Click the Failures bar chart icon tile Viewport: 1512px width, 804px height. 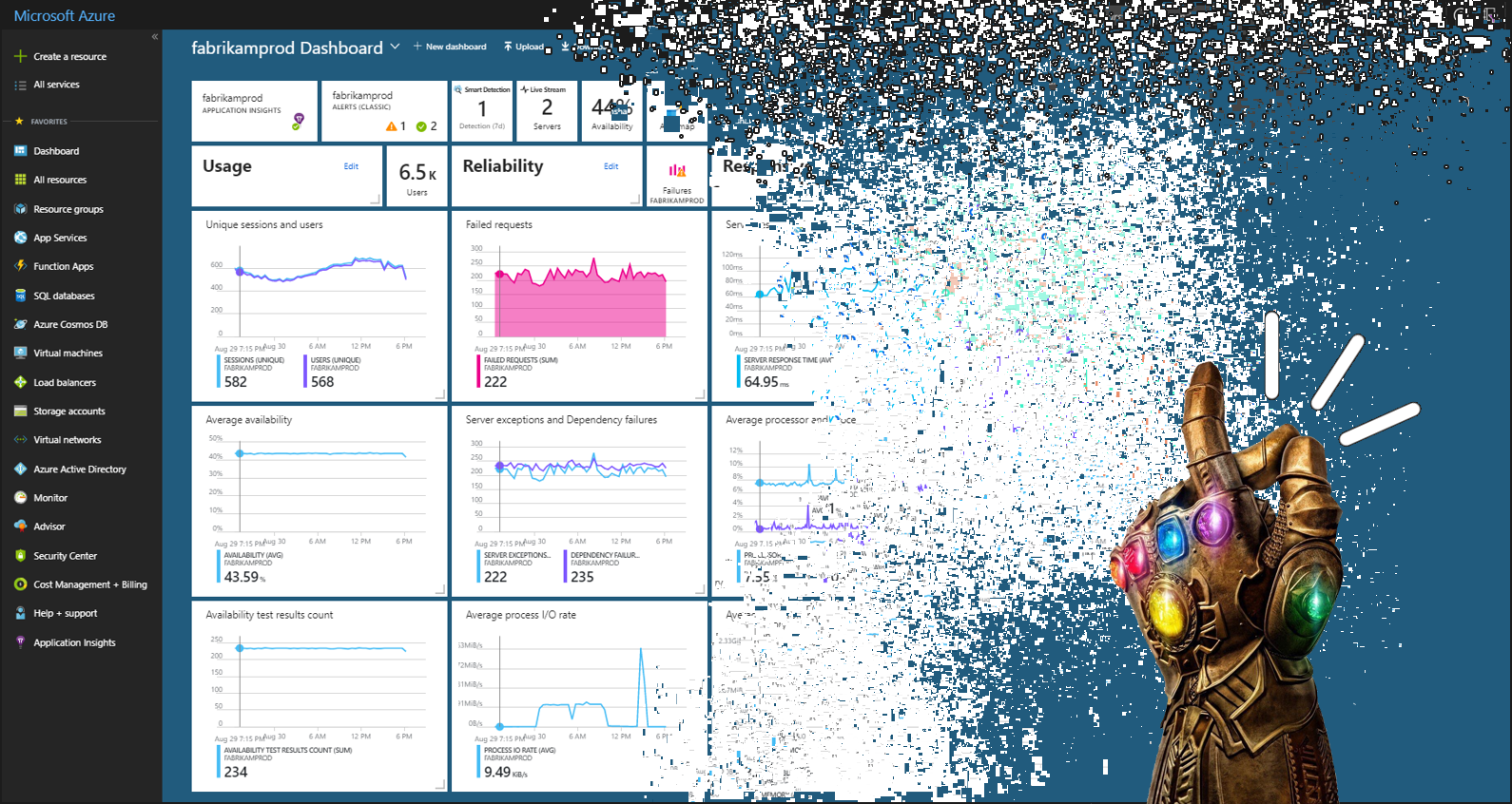[677, 176]
